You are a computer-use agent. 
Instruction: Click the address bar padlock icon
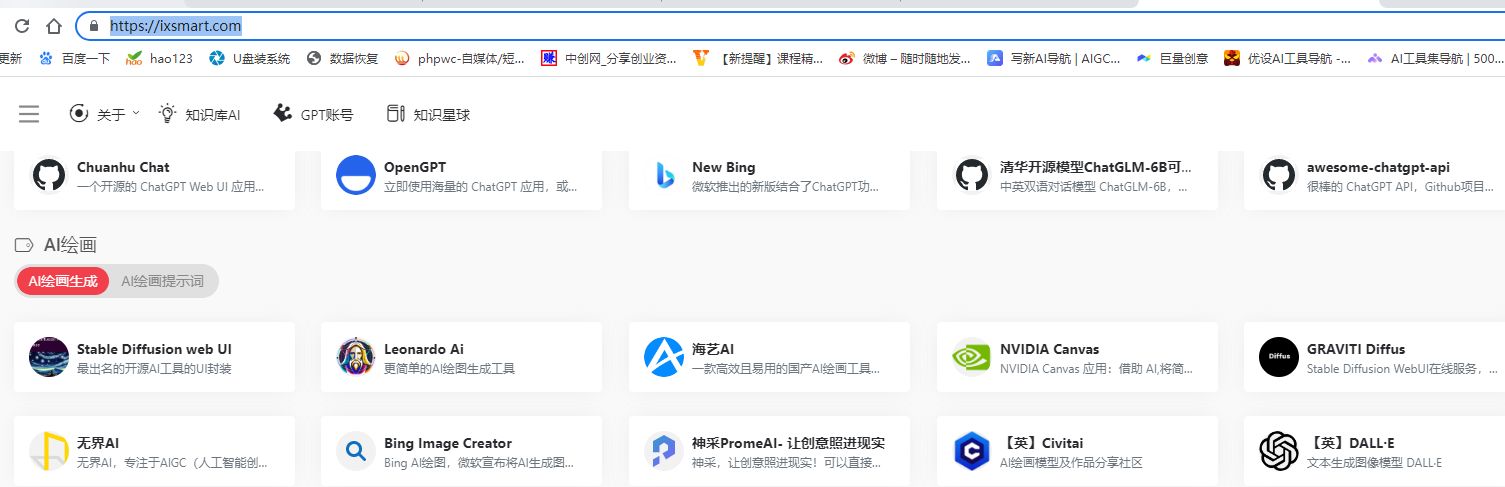coord(94,26)
